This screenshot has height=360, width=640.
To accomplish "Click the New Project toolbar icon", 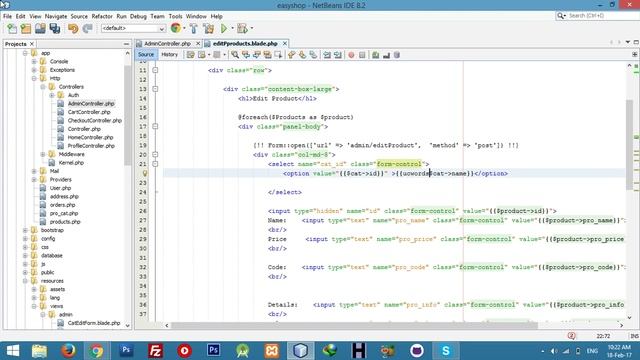I will coord(26,28).
